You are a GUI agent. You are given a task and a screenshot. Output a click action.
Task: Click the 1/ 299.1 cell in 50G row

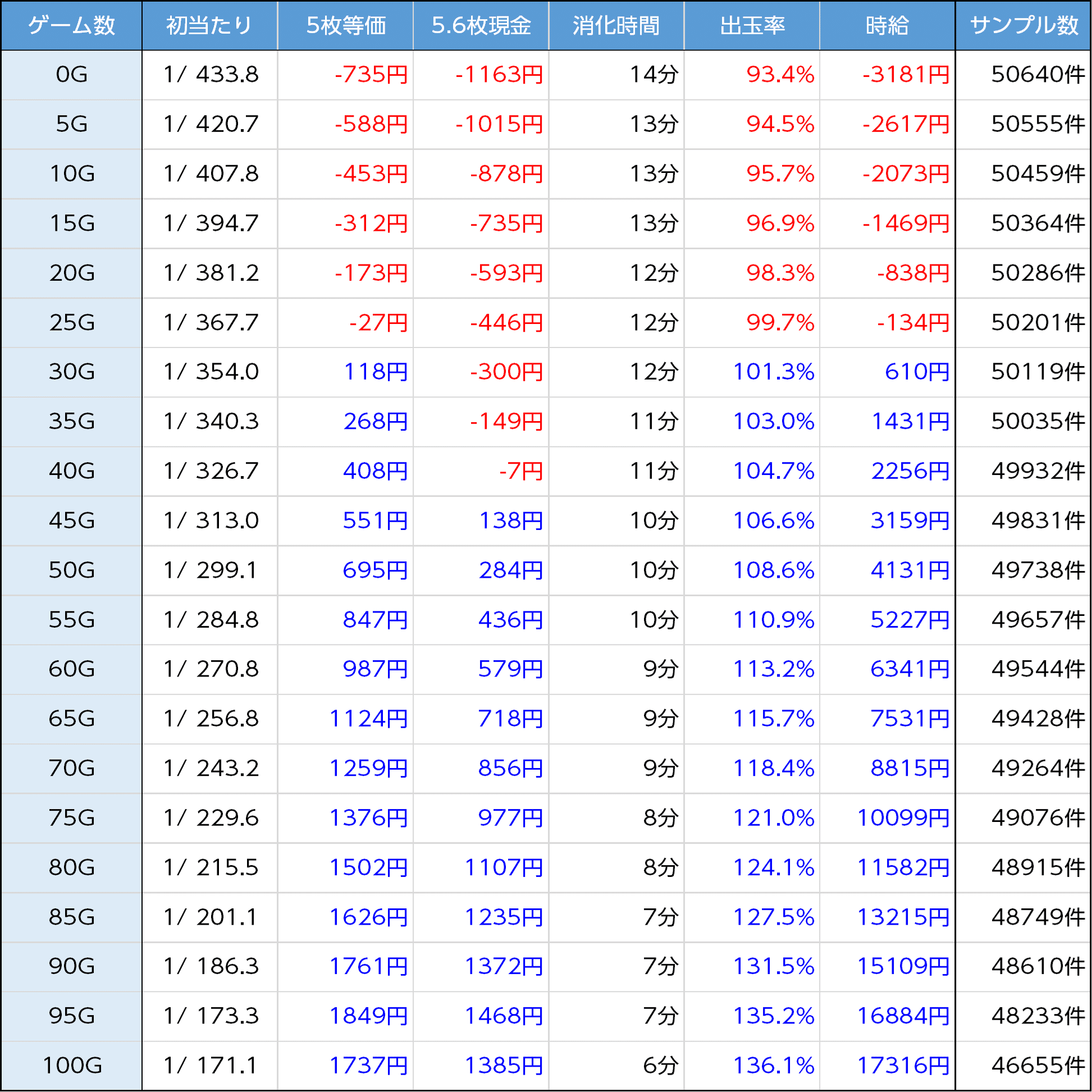pos(211,570)
